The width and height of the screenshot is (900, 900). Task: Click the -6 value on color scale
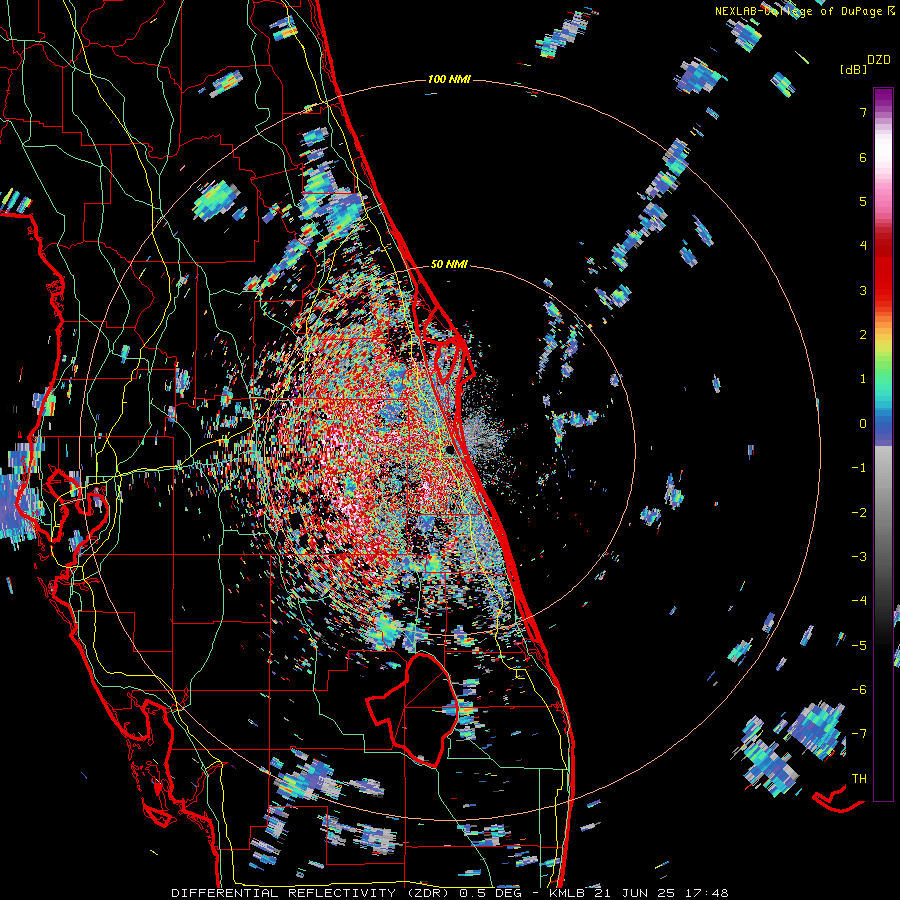859,690
